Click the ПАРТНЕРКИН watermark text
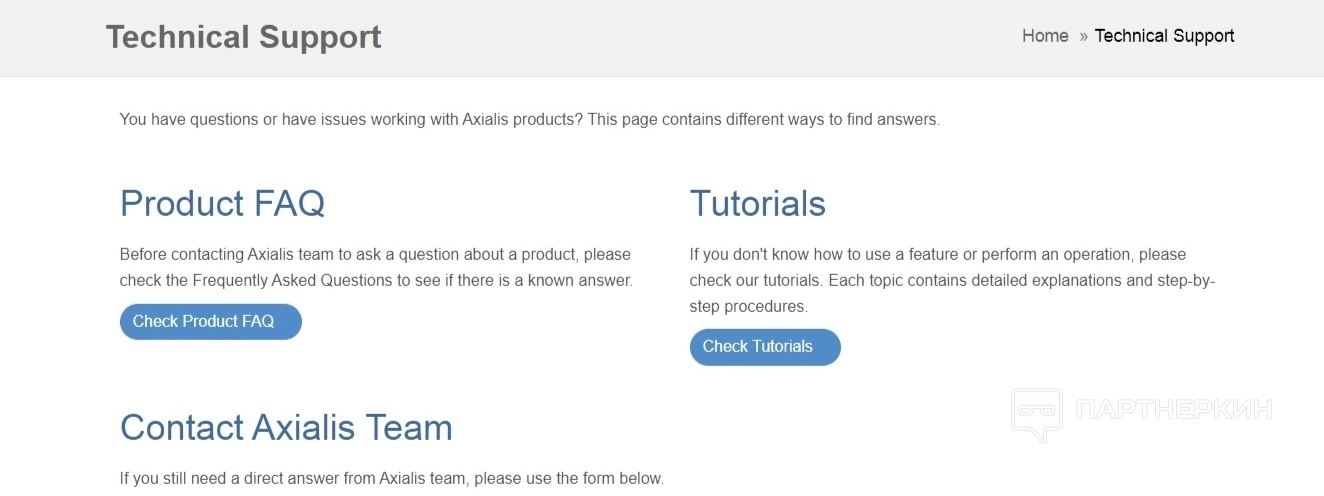Screen dimensions: 1324x496 coord(1174,409)
